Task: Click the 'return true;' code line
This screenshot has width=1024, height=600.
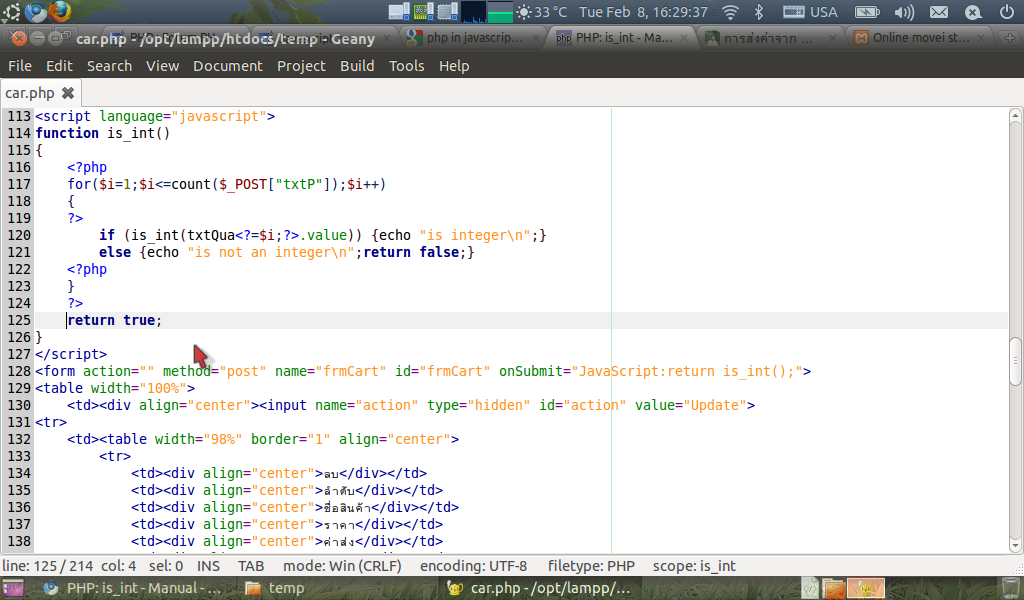Action: tap(114, 320)
